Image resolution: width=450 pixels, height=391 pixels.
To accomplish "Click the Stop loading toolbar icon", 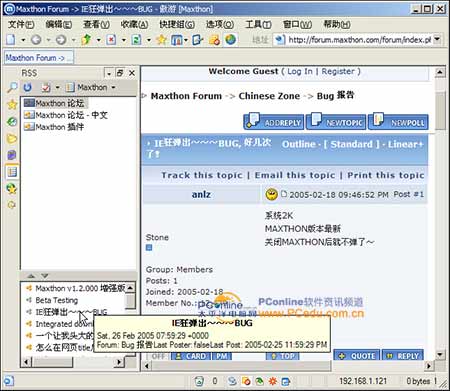I will tap(111, 40).
